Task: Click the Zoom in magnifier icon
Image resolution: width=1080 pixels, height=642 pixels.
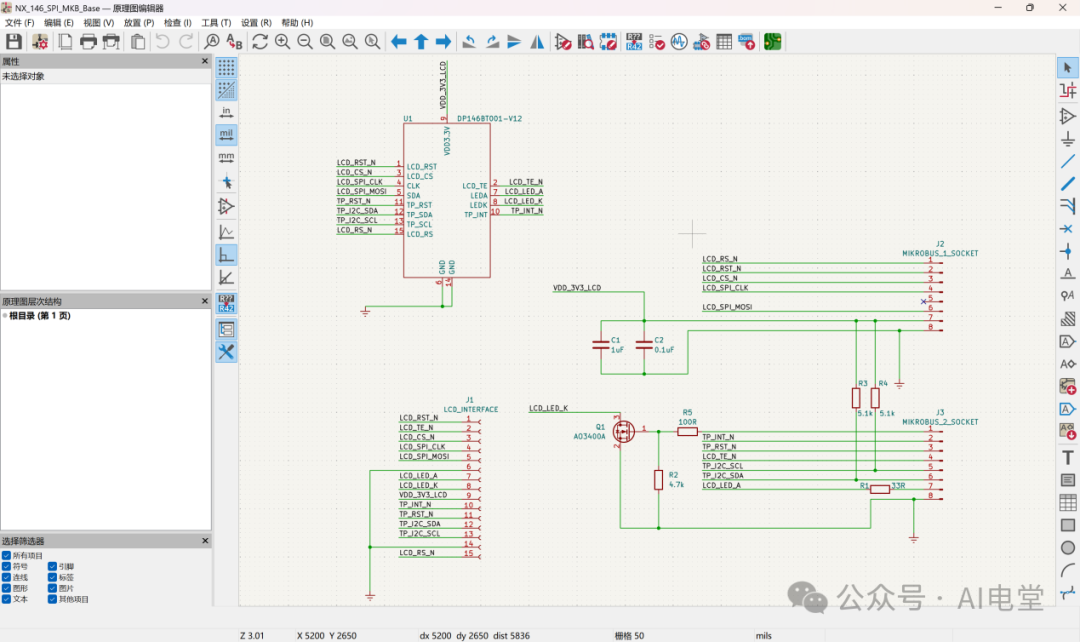Action: pos(282,42)
